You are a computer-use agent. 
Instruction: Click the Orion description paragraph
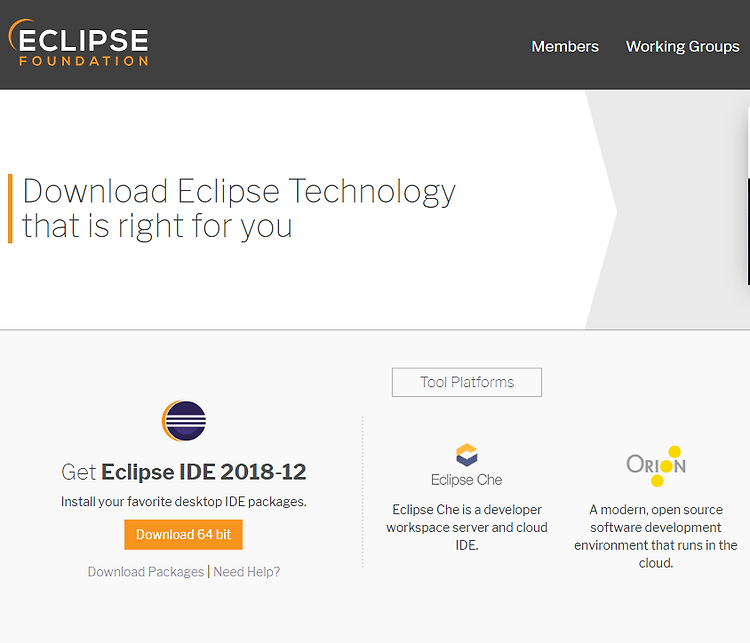[656, 536]
